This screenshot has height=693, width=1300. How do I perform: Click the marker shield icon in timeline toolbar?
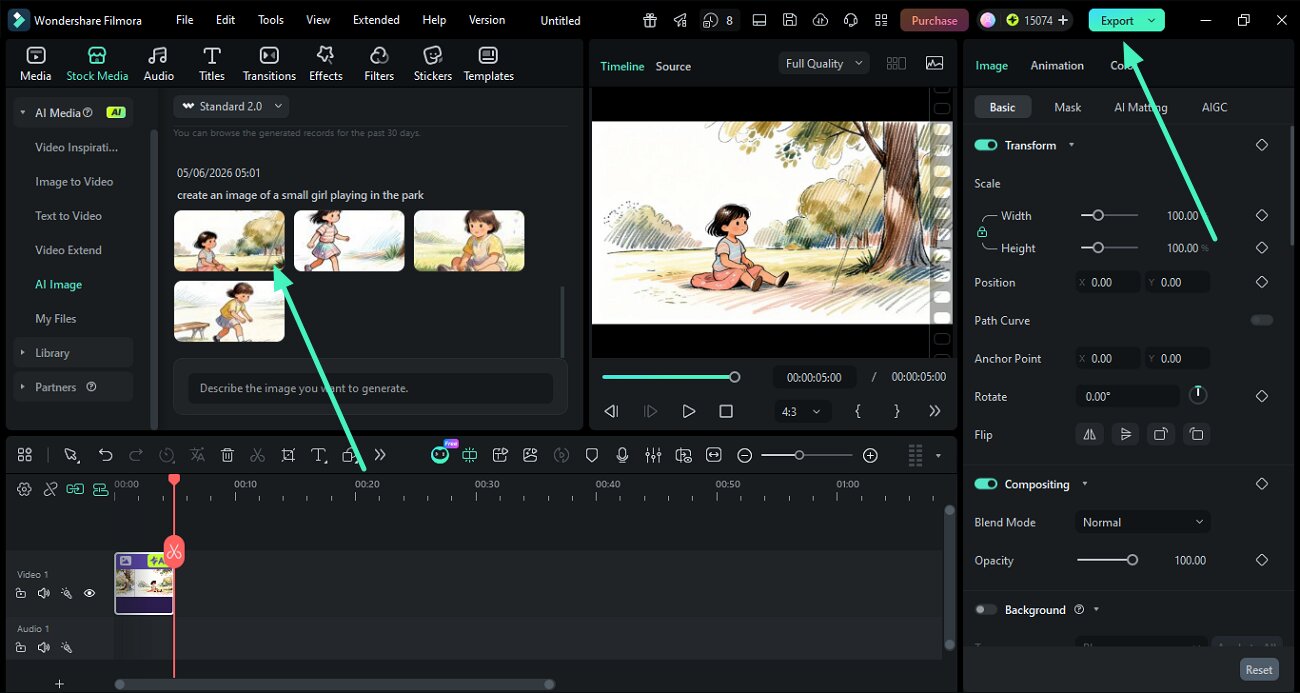pos(592,455)
